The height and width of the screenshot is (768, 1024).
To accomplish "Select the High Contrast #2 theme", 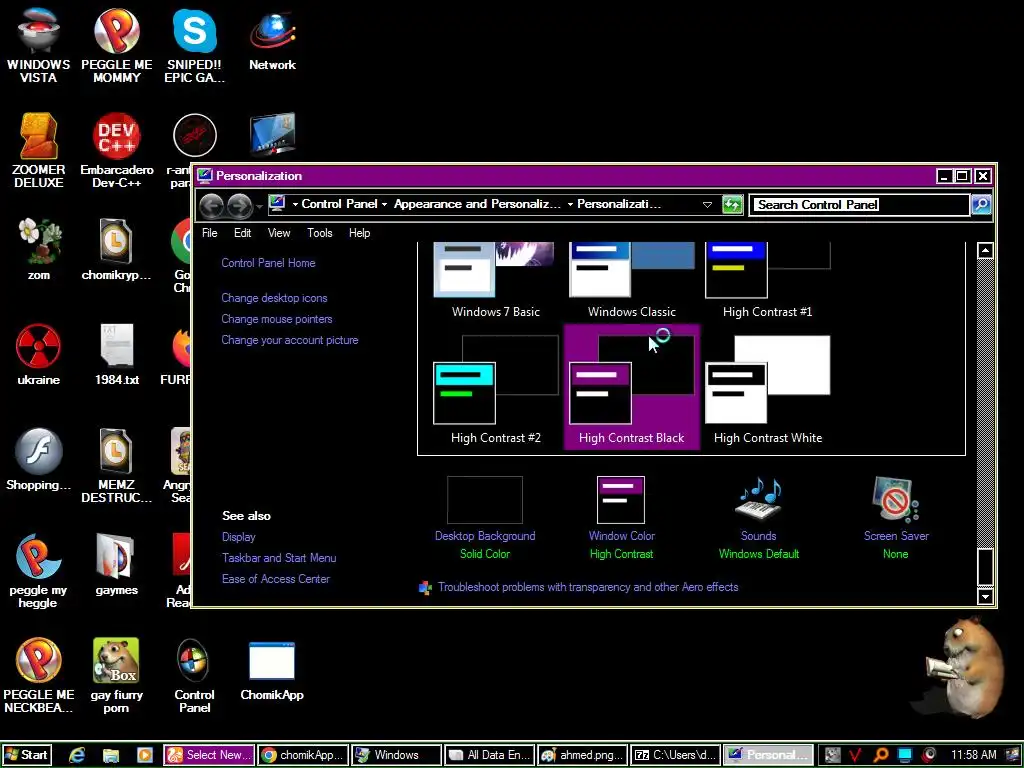I will [496, 389].
